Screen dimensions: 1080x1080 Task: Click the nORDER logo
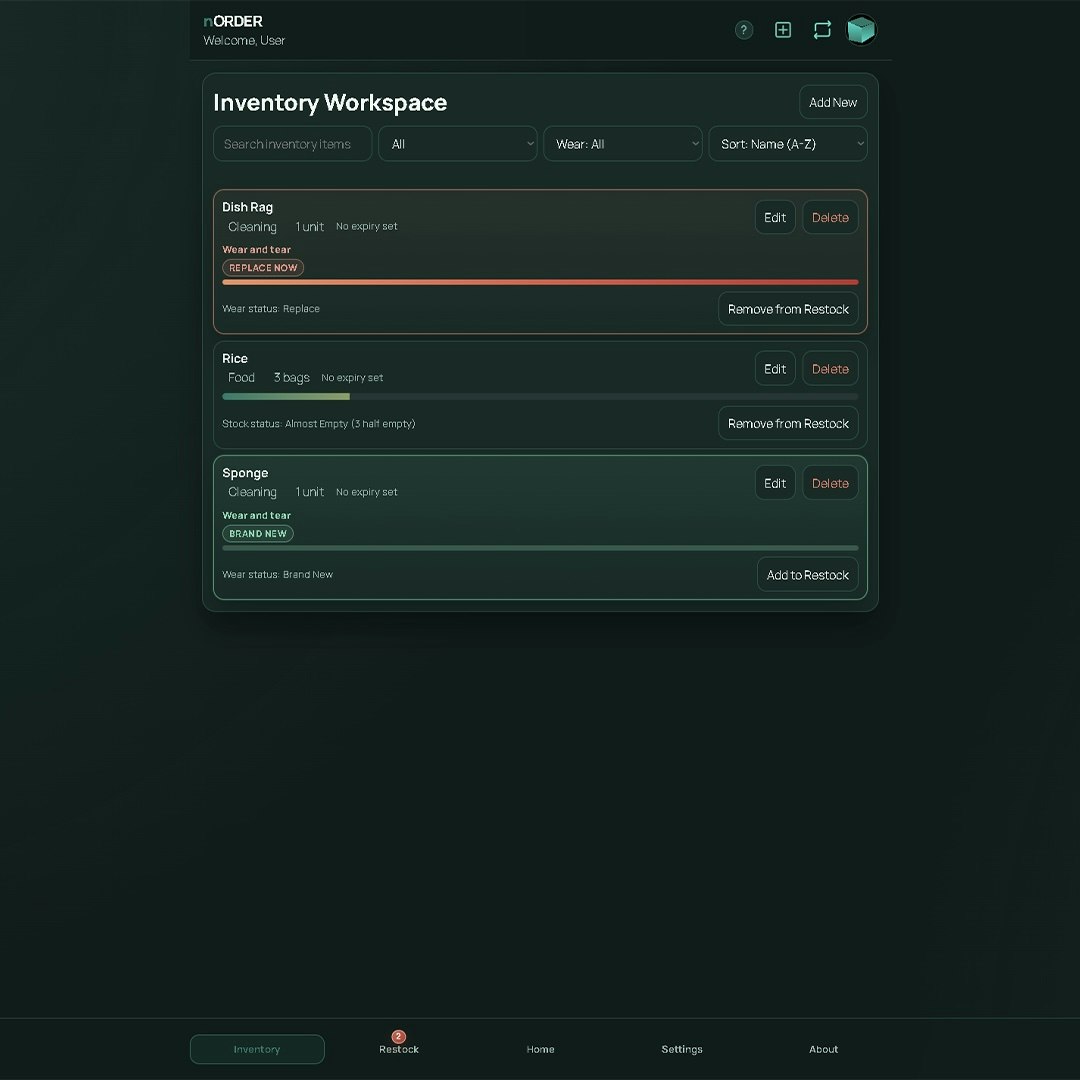tap(233, 21)
